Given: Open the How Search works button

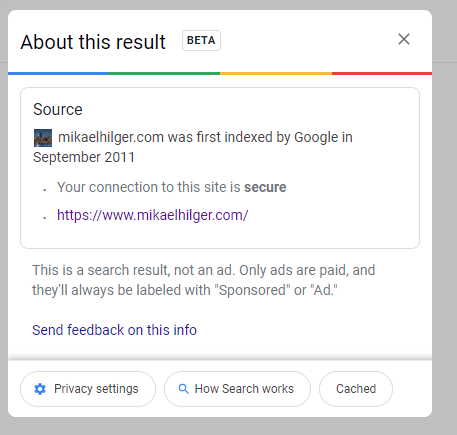Looking at the screenshot, I should [237, 389].
